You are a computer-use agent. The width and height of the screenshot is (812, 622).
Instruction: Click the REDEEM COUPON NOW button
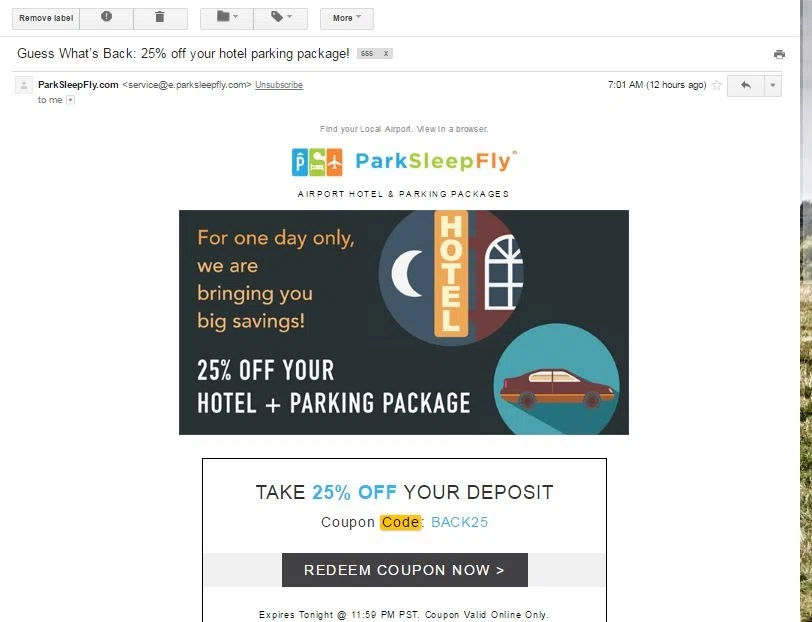(x=405, y=570)
